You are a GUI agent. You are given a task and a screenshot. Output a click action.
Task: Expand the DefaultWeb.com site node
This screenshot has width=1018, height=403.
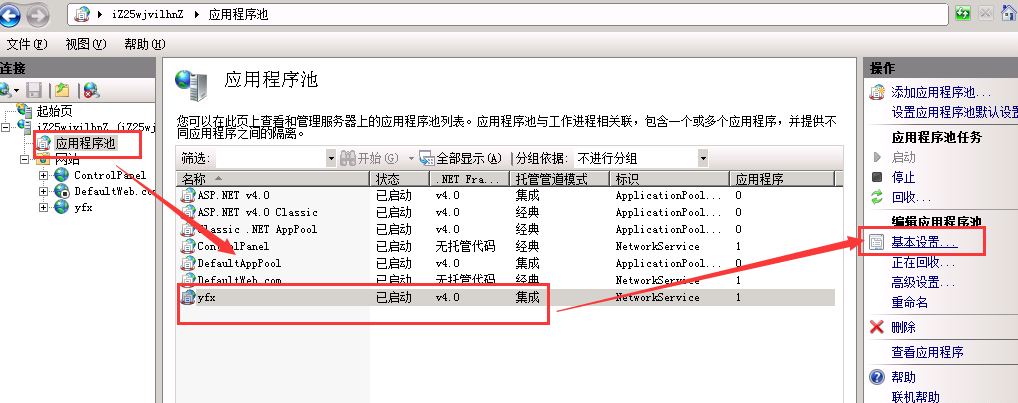click(44, 191)
